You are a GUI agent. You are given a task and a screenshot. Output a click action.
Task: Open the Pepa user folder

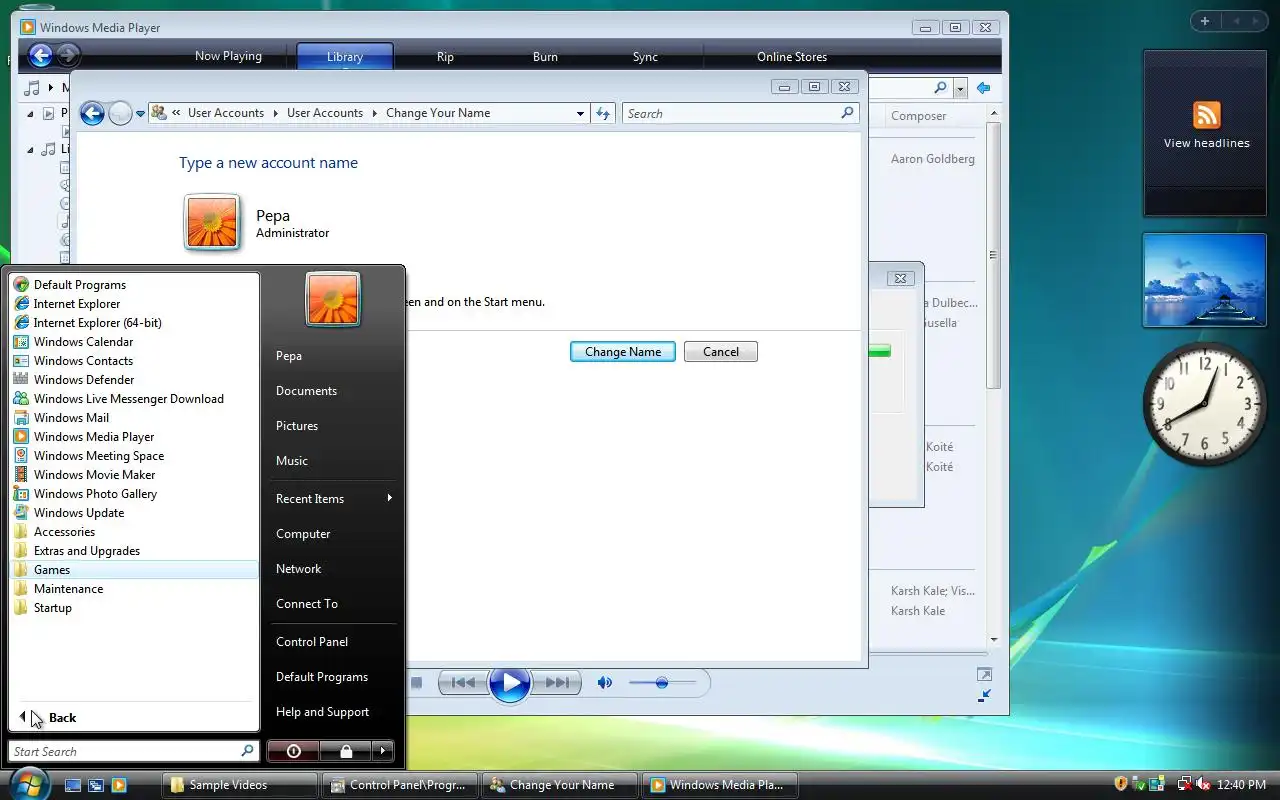coord(332,356)
